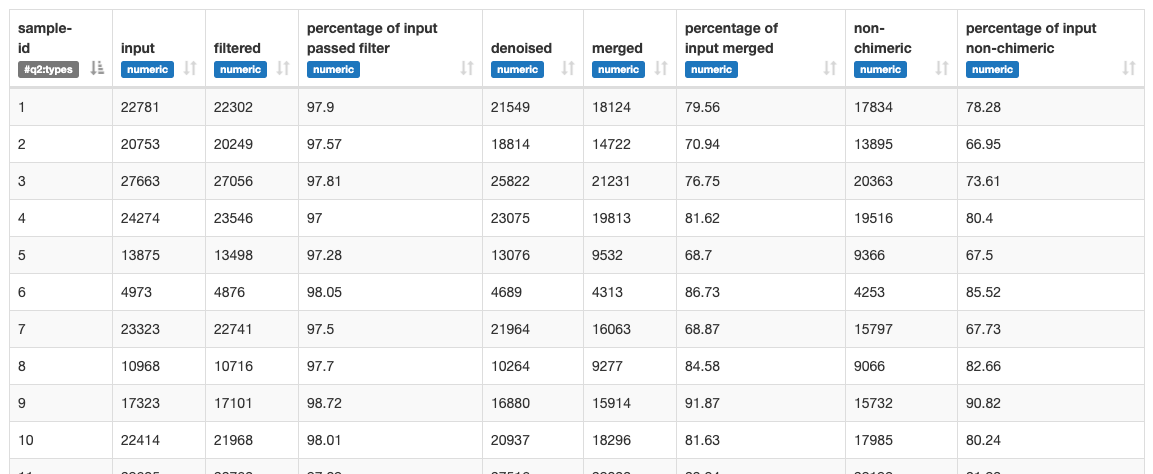The image size is (1153, 474).
Task: Click filtered value 20249 in row 2
Action: (233, 144)
